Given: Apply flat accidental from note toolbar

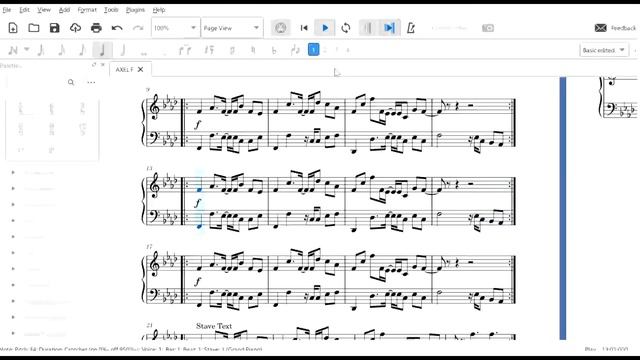Looking at the screenshot, I should (274, 50).
